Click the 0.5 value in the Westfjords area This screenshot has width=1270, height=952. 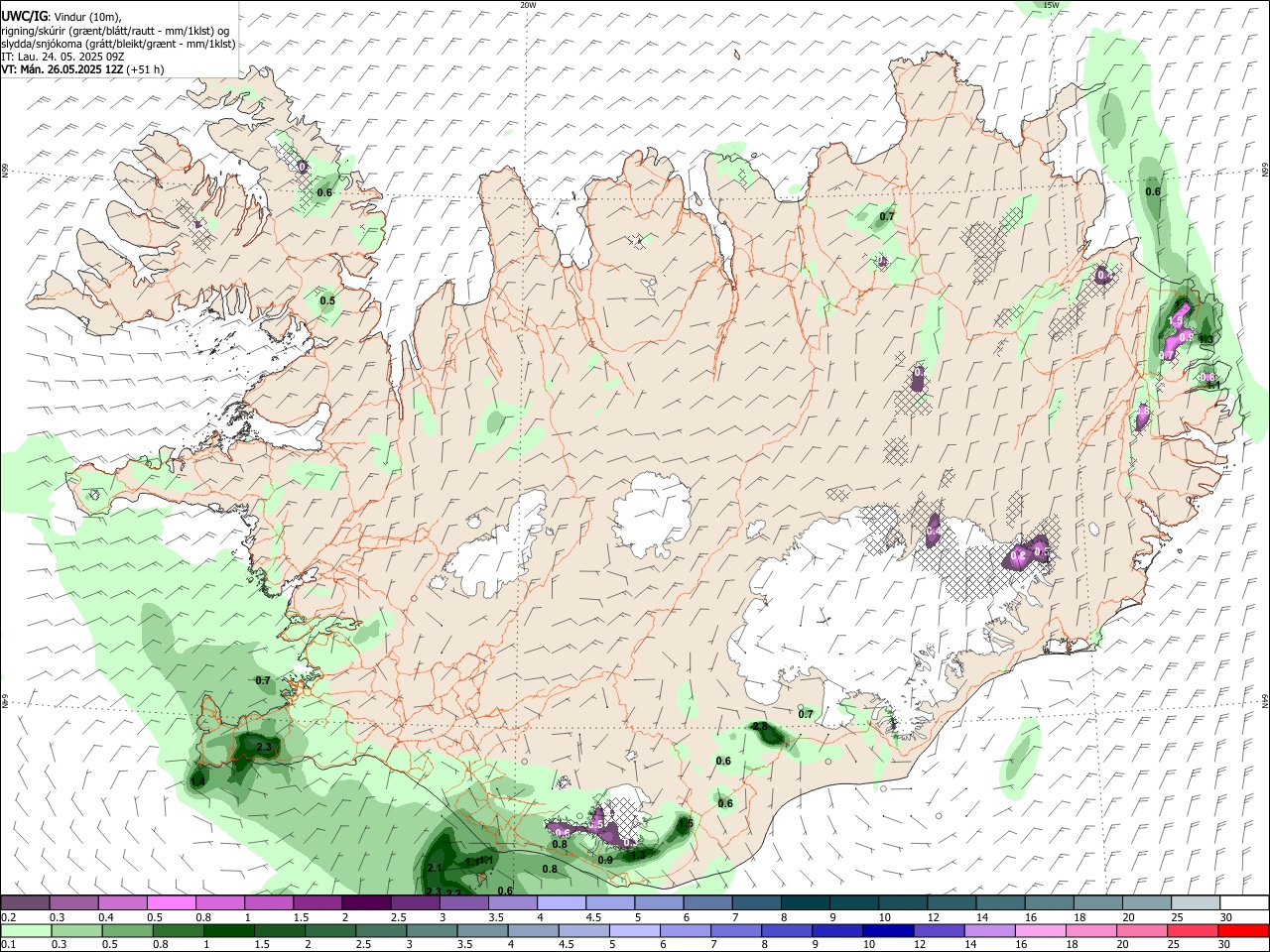[x=326, y=300]
